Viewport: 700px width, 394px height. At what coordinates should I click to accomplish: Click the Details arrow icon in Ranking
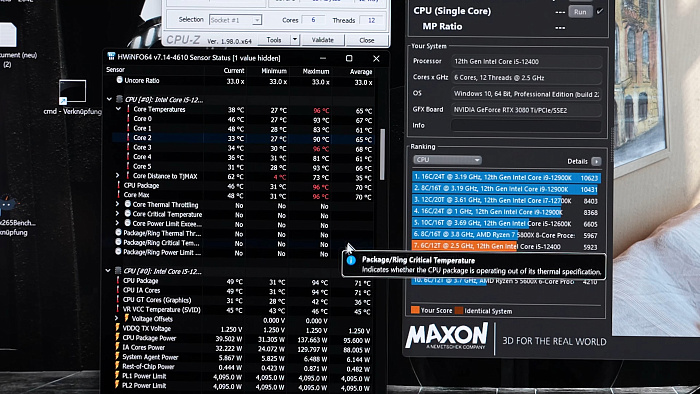(596, 161)
